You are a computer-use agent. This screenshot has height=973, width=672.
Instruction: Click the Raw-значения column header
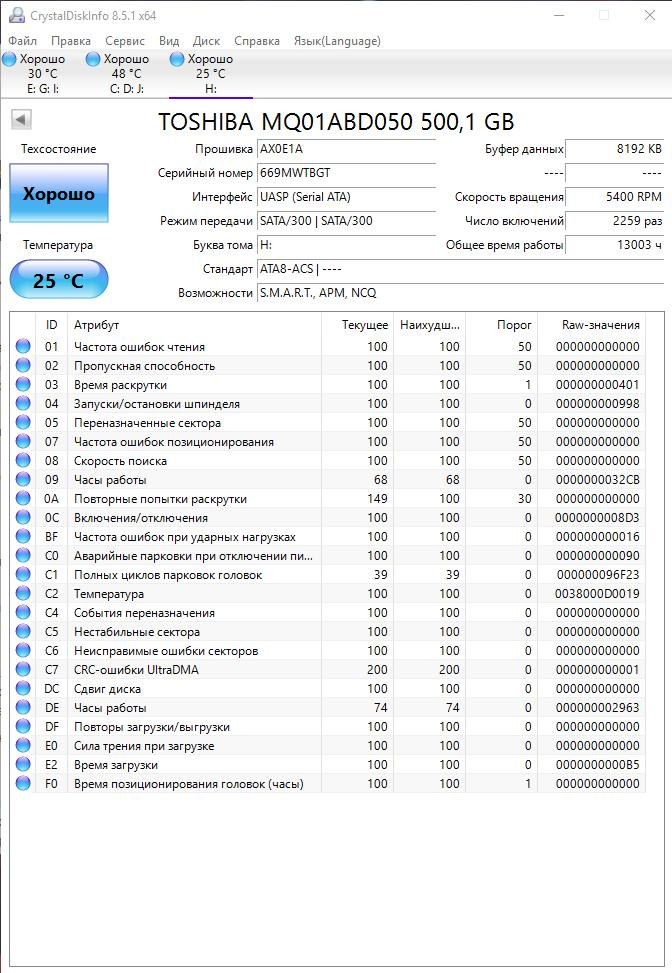pyautogui.click(x=589, y=325)
